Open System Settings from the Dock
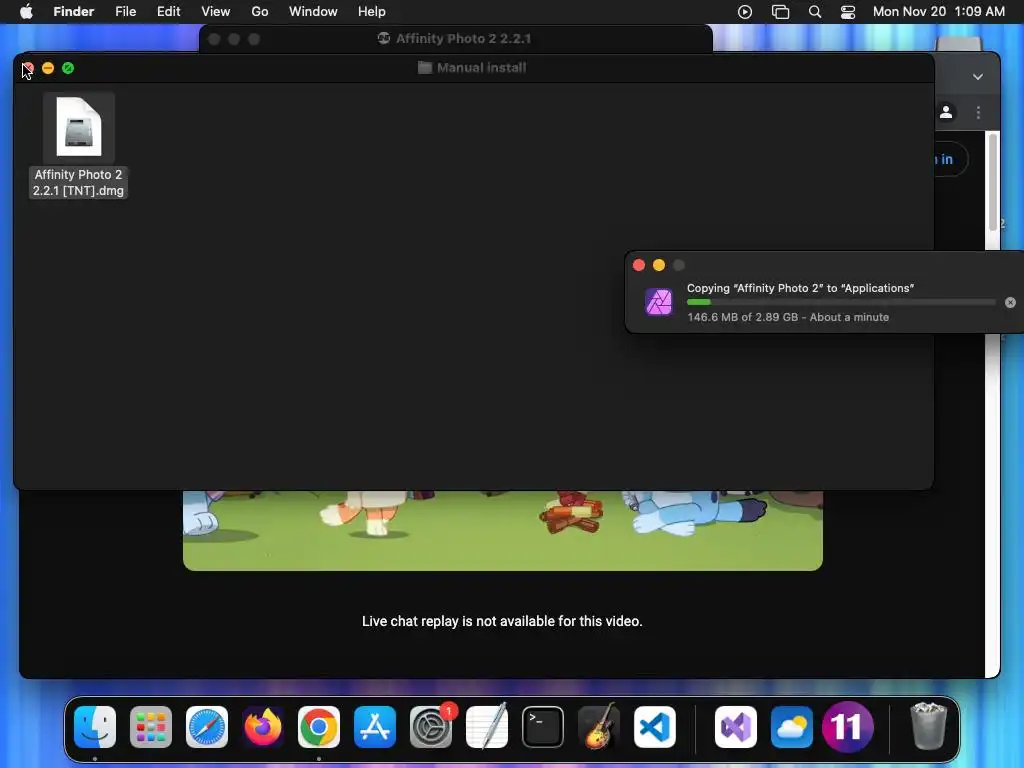 (431, 726)
